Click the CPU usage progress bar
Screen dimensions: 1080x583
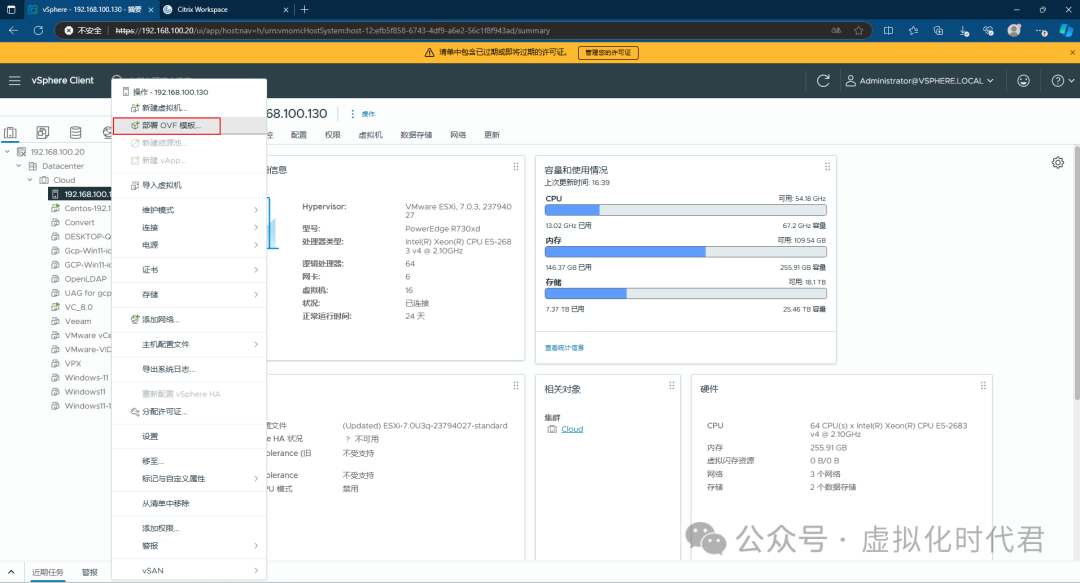(685, 210)
